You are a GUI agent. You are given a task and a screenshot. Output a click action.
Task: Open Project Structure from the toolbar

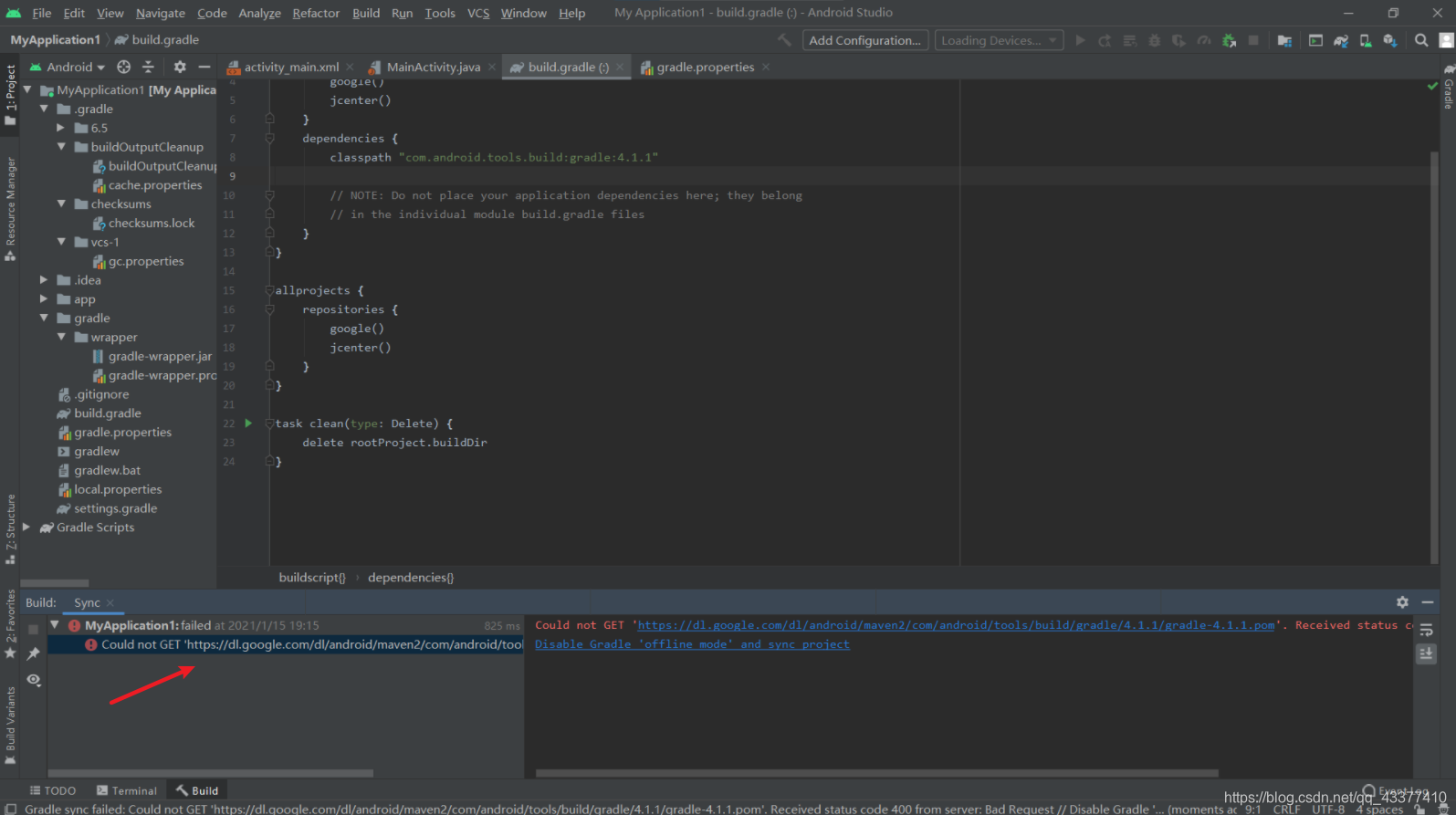pyautogui.click(x=1284, y=40)
